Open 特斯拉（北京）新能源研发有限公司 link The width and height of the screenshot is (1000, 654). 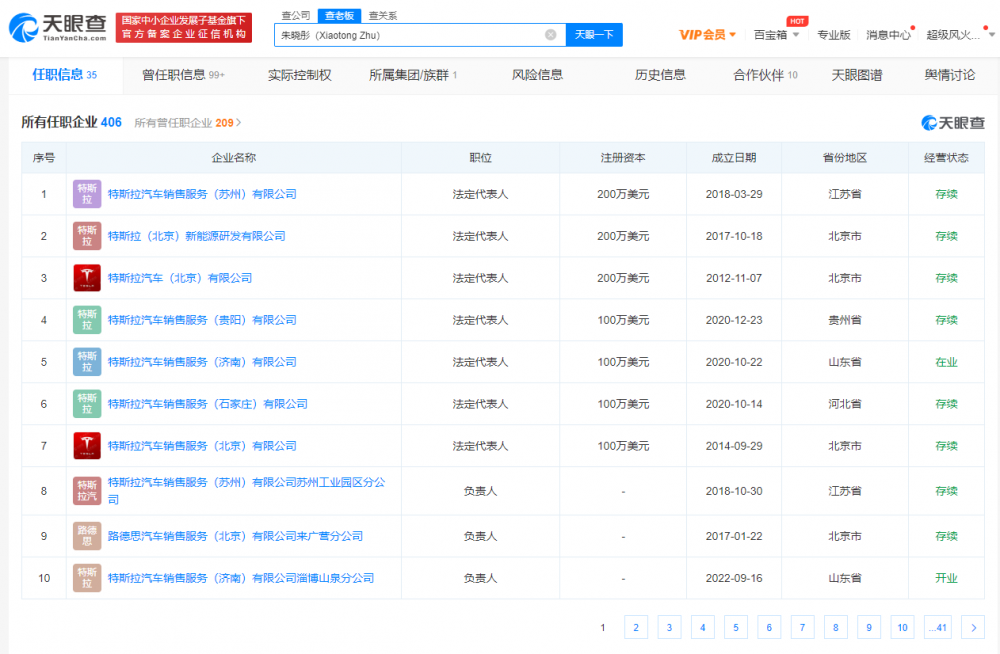pos(196,236)
